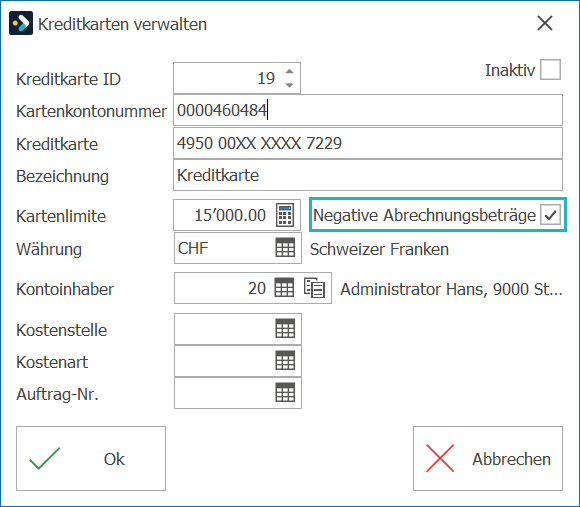Focus the Kreditkarte ID number field
The image size is (580, 507).
coord(237,78)
